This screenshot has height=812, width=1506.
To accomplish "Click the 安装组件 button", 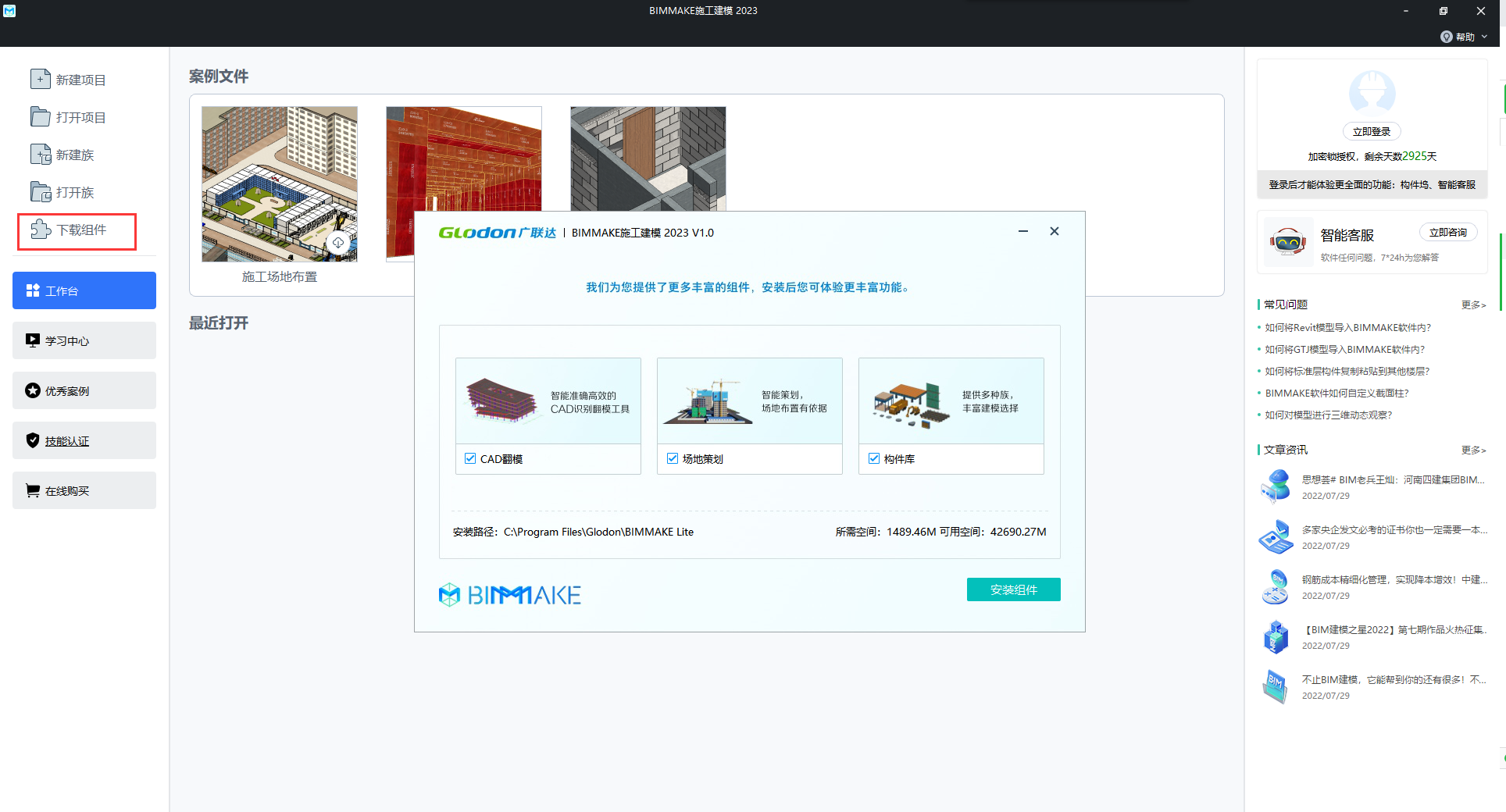I will coord(1013,589).
